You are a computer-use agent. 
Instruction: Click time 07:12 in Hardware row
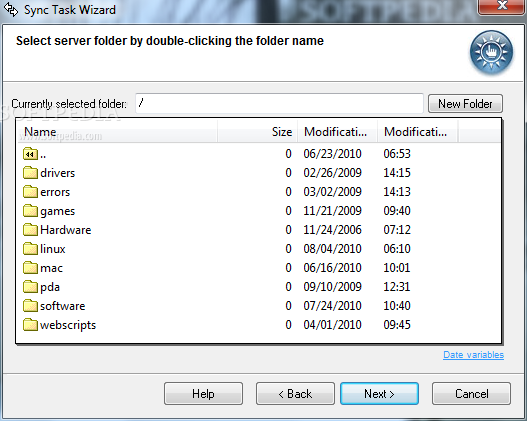[x=397, y=230]
